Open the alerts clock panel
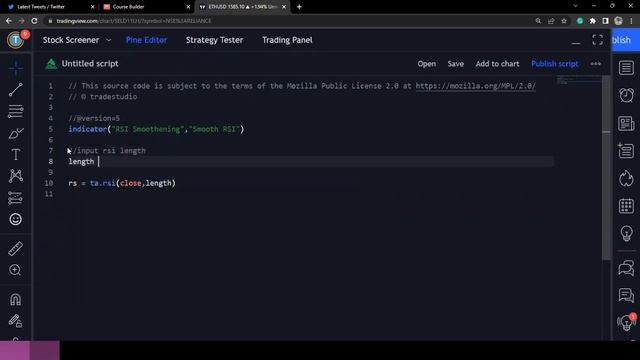The height and width of the screenshot is (360, 640). (626, 96)
